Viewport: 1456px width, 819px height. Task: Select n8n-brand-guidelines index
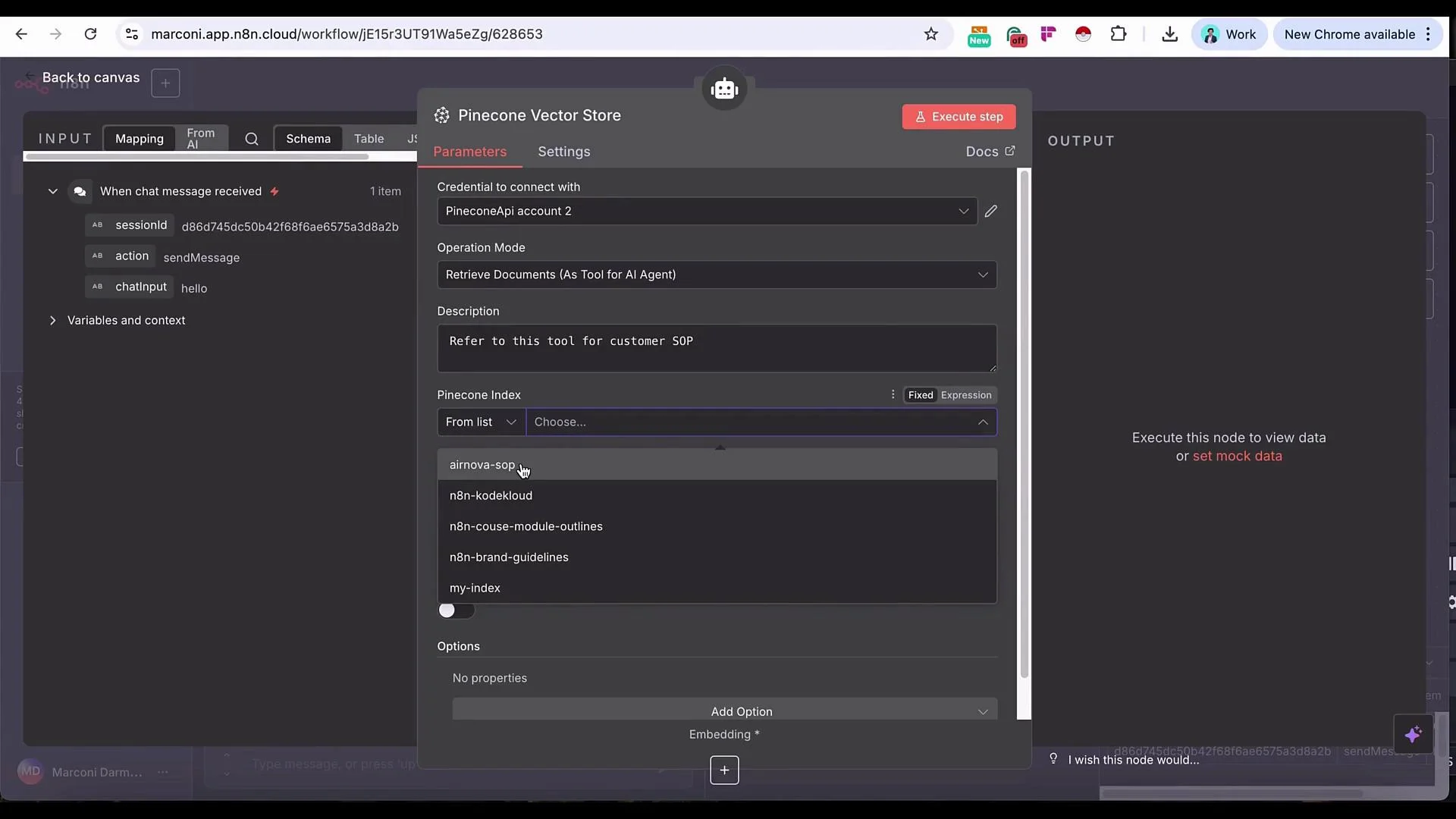[717, 557]
